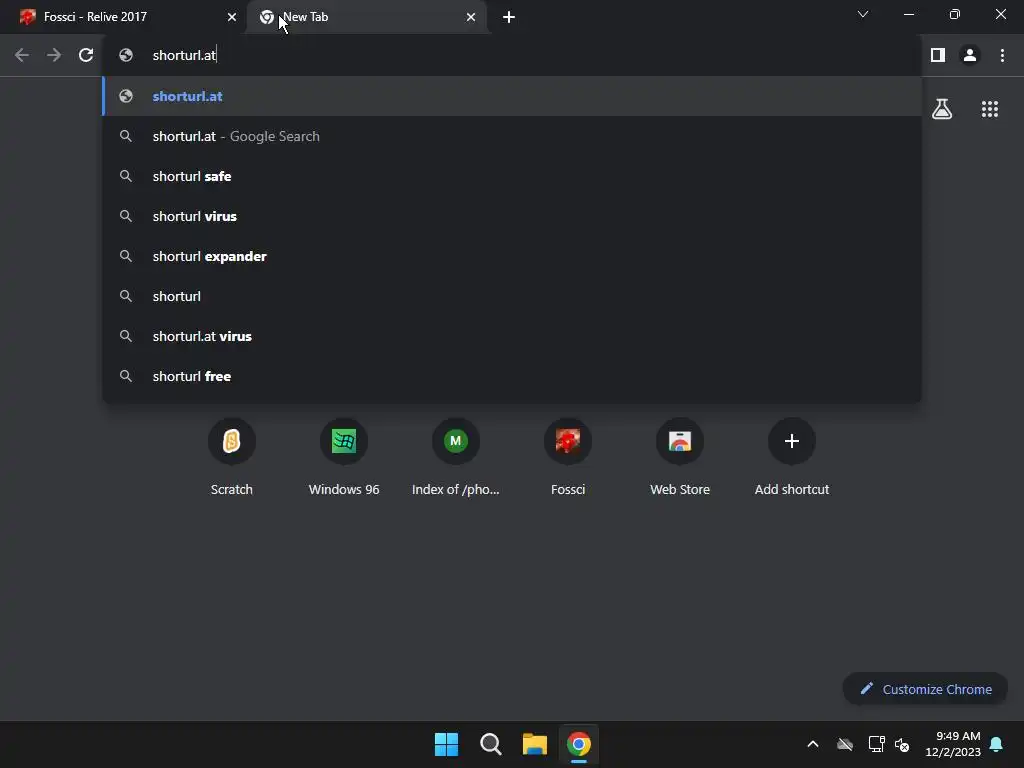Screen dimensions: 1024x768
Task: Click Customize Chrome button
Action: pyautogui.click(x=925, y=689)
